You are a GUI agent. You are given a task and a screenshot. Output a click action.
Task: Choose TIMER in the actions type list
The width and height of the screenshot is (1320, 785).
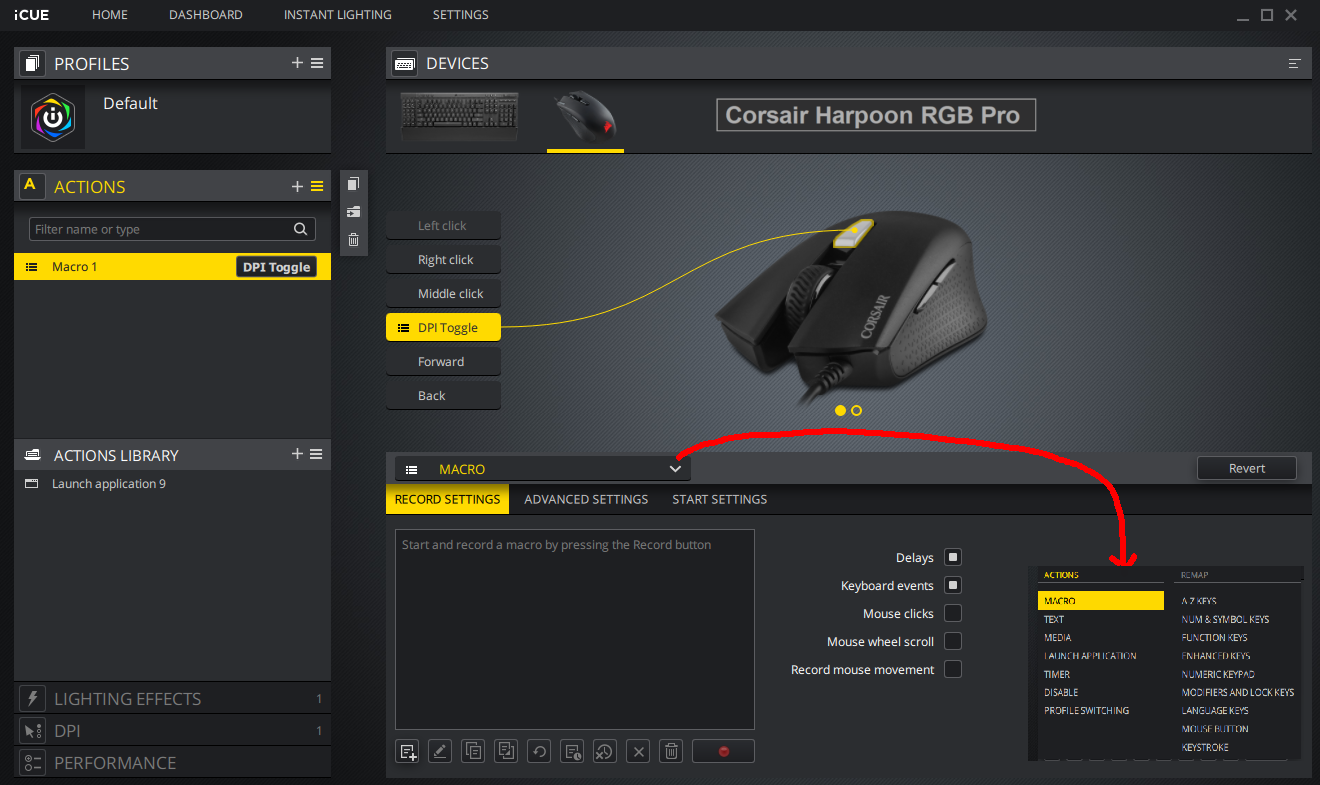coord(1057,674)
